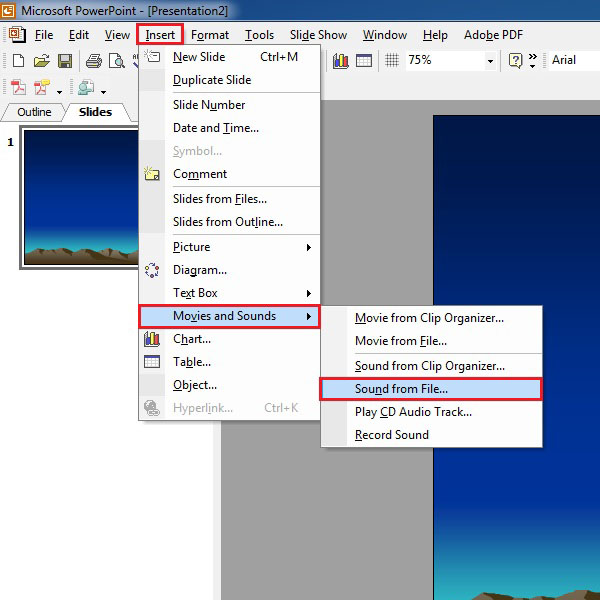This screenshot has height=600, width=600.
Task: Choose Slides from Outline
Action: pyautogui.click(x=229, y=222)
